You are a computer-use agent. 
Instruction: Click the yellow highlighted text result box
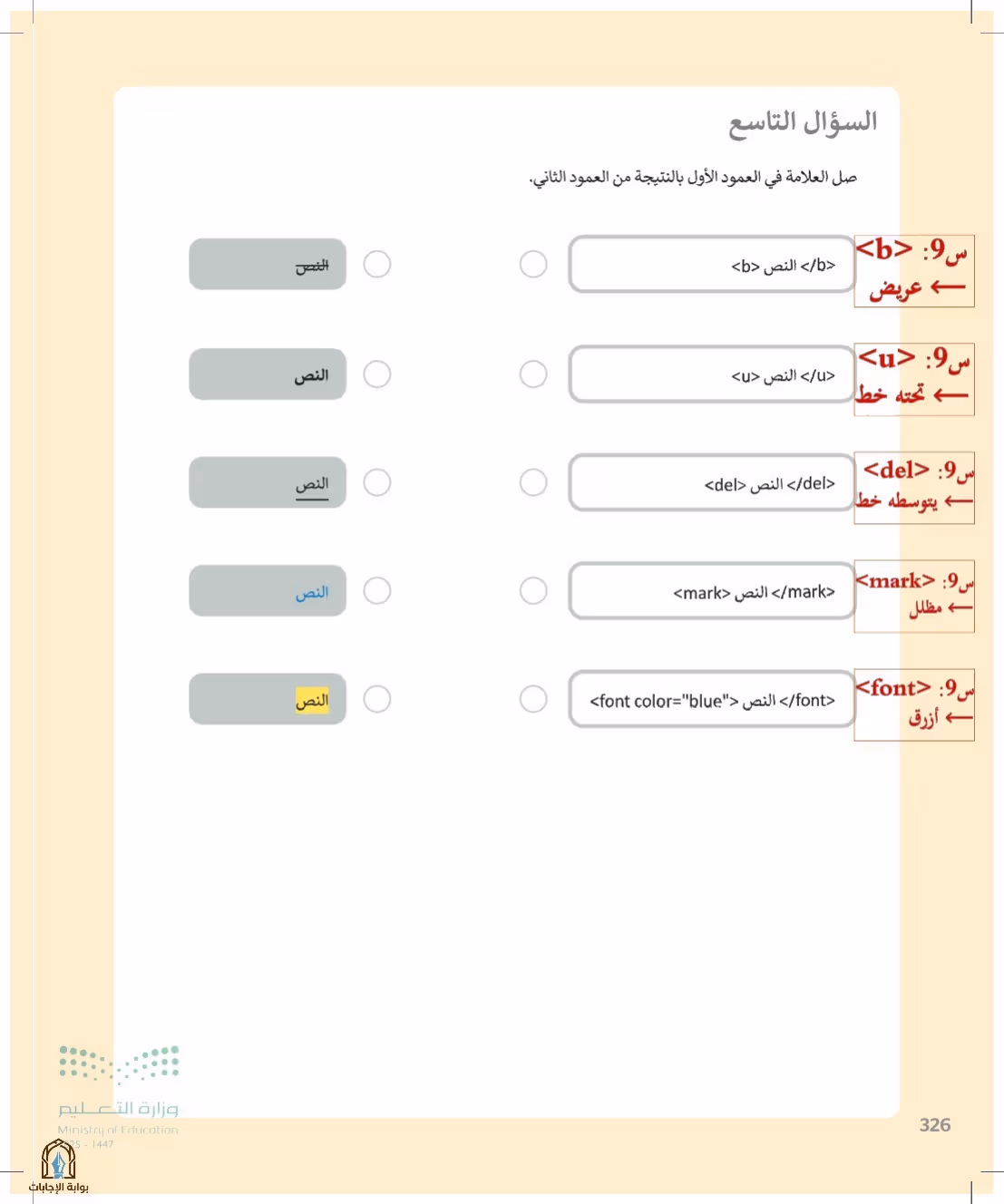[268, 699]
